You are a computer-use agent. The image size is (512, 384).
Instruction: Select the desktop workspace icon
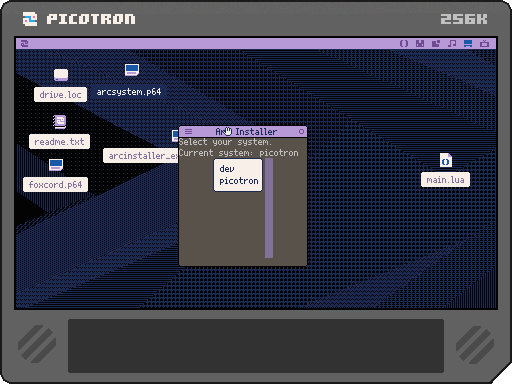coord(468,44)
